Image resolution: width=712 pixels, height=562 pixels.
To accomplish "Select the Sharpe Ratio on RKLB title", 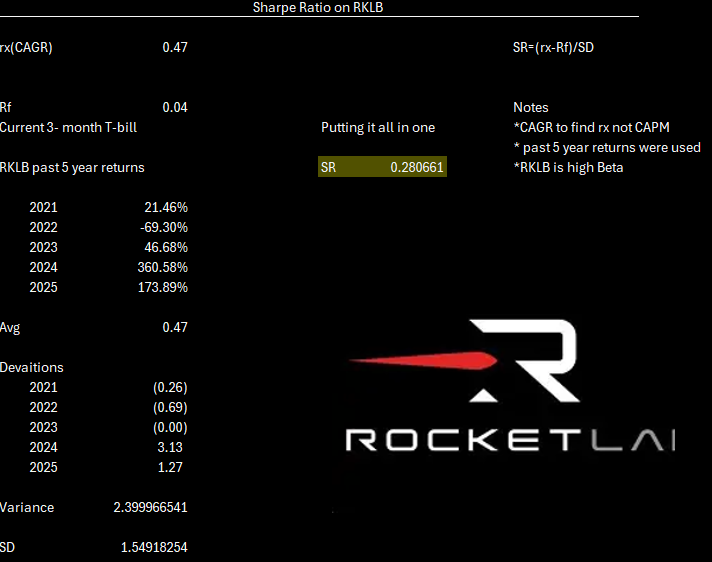I will click(318, 7).
